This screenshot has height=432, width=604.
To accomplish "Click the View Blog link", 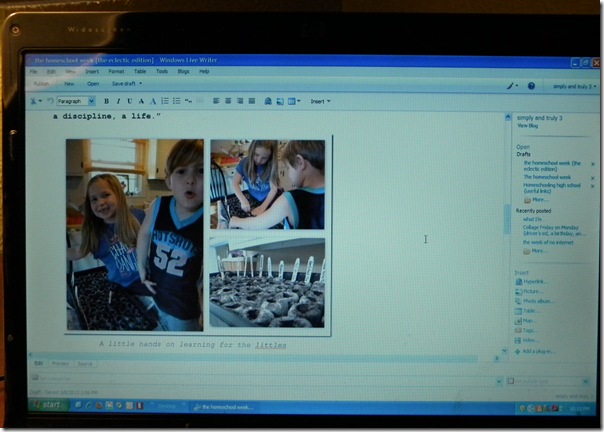I will [527, 126].
